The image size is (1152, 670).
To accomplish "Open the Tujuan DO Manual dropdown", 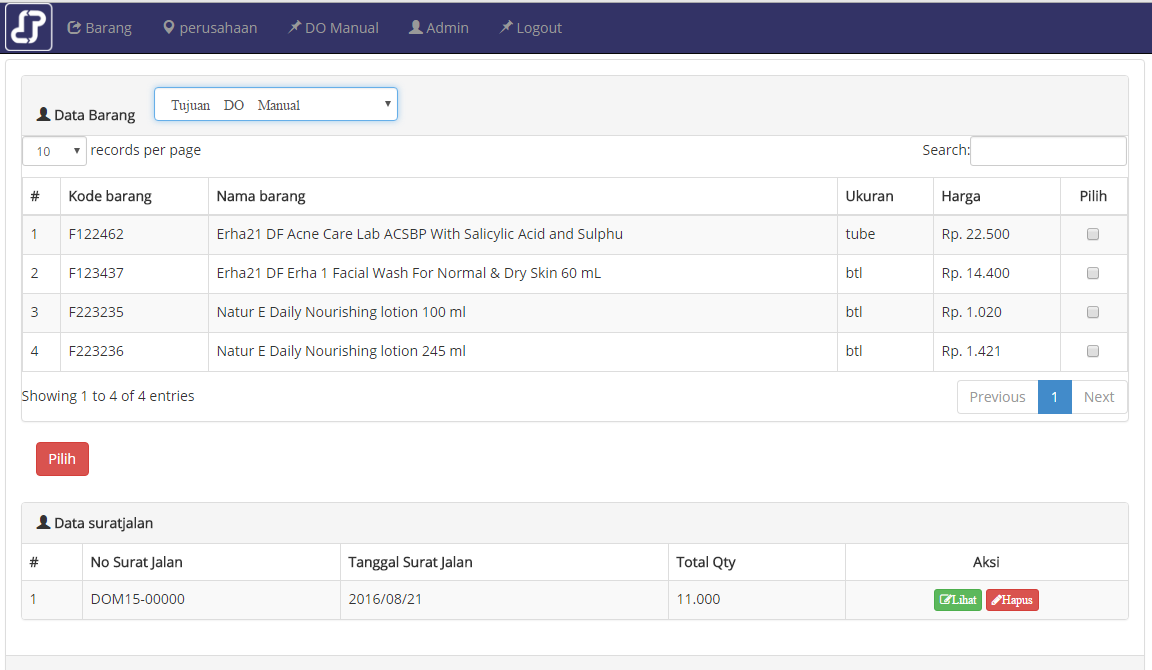I will 275,103.
